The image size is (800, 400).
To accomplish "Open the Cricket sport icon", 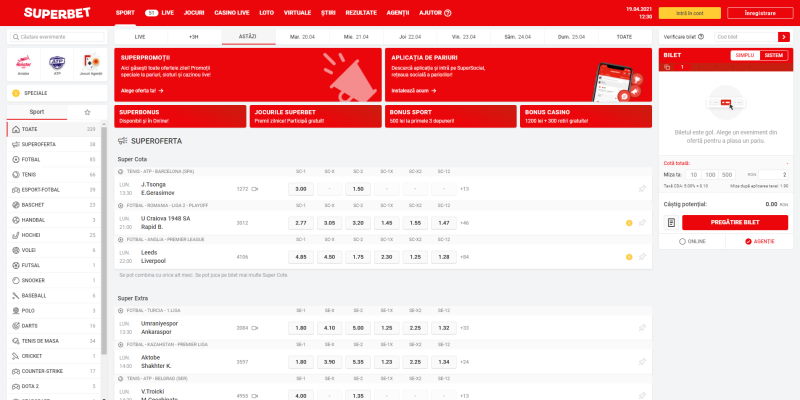I will point(16,356).
